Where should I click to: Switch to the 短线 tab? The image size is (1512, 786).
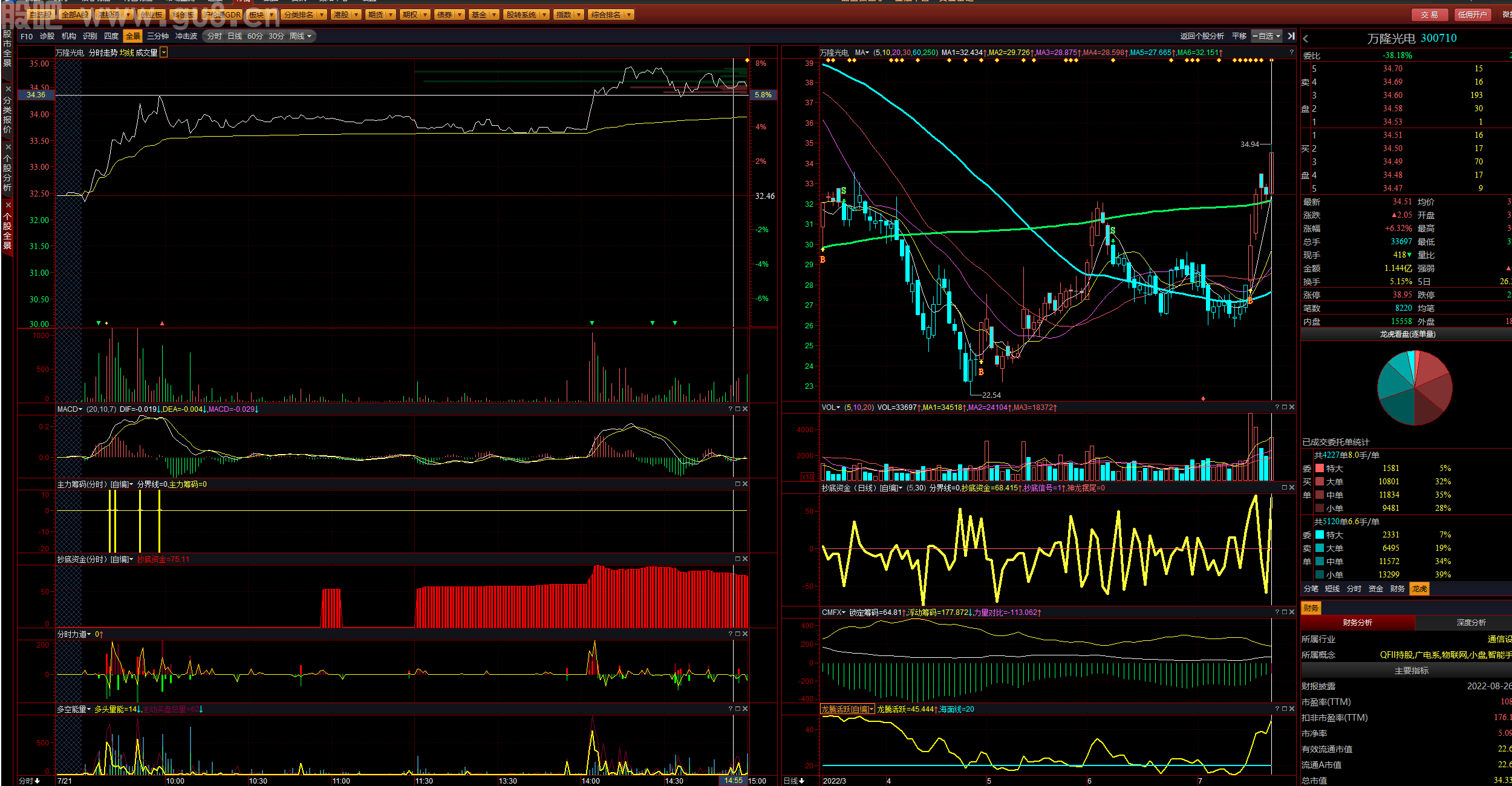coord(1332,589)
